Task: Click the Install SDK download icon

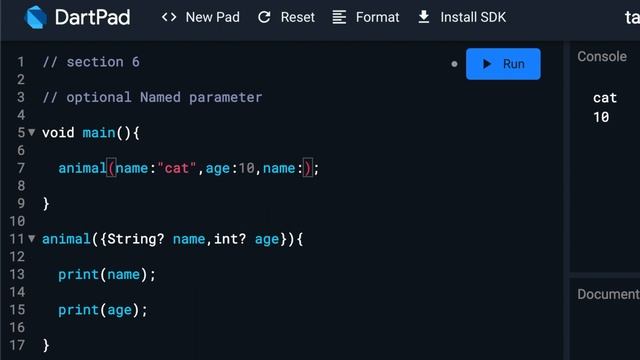Action: click(424, 17)
